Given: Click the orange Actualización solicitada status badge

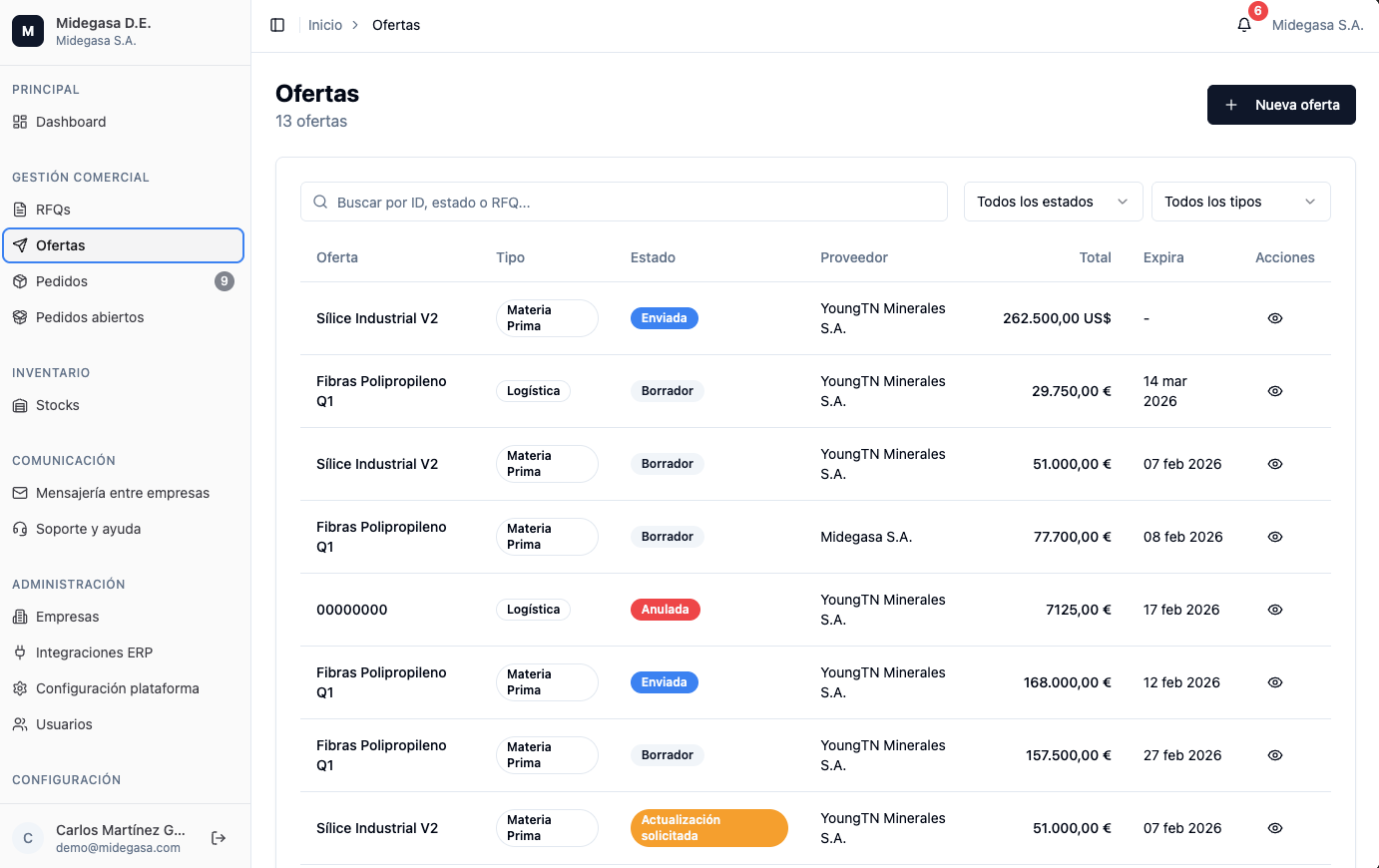Looking at the screenshot, I should tap(709, 828).
